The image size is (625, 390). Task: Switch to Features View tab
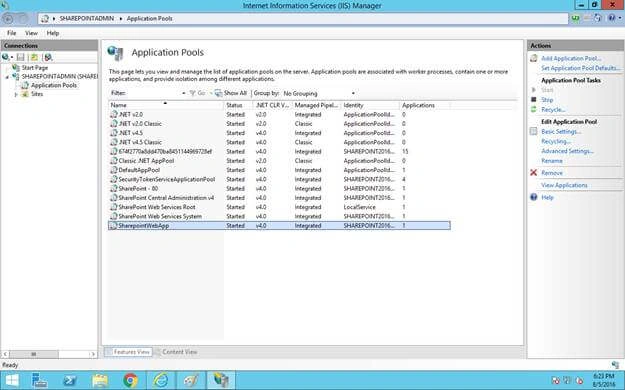[128, 352]
